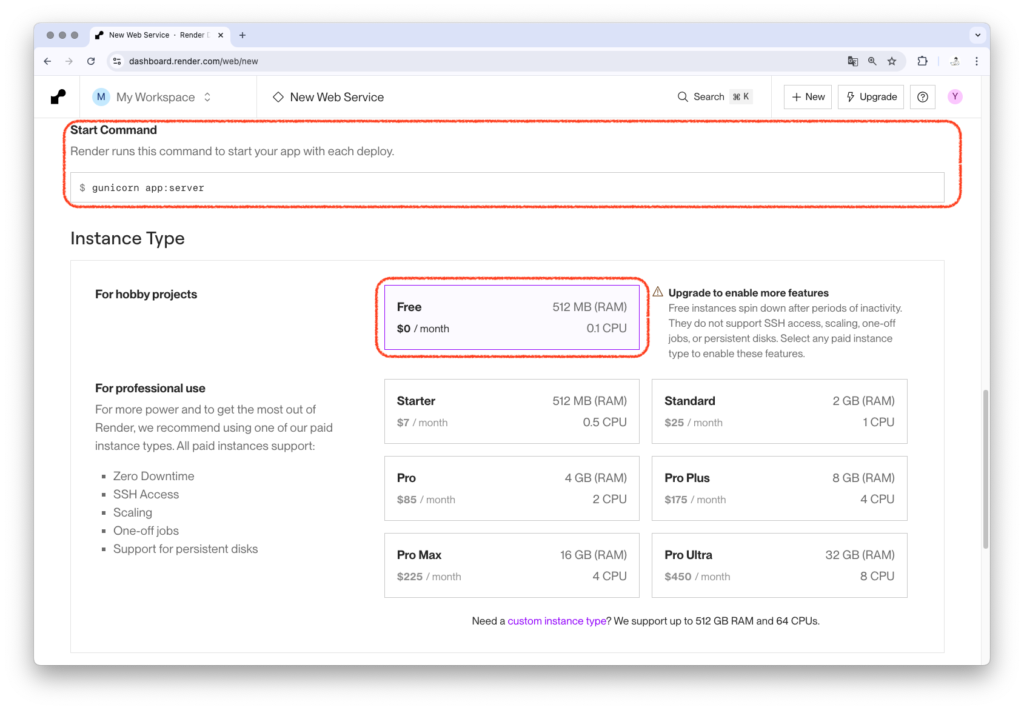
Task: Click the For hobby projects label
Action: tap(146, 295)
